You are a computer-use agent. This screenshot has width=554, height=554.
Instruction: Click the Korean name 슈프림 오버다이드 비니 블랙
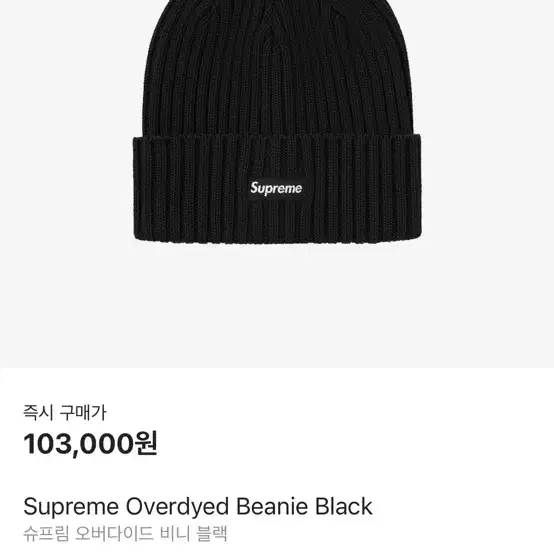[125, 534]
